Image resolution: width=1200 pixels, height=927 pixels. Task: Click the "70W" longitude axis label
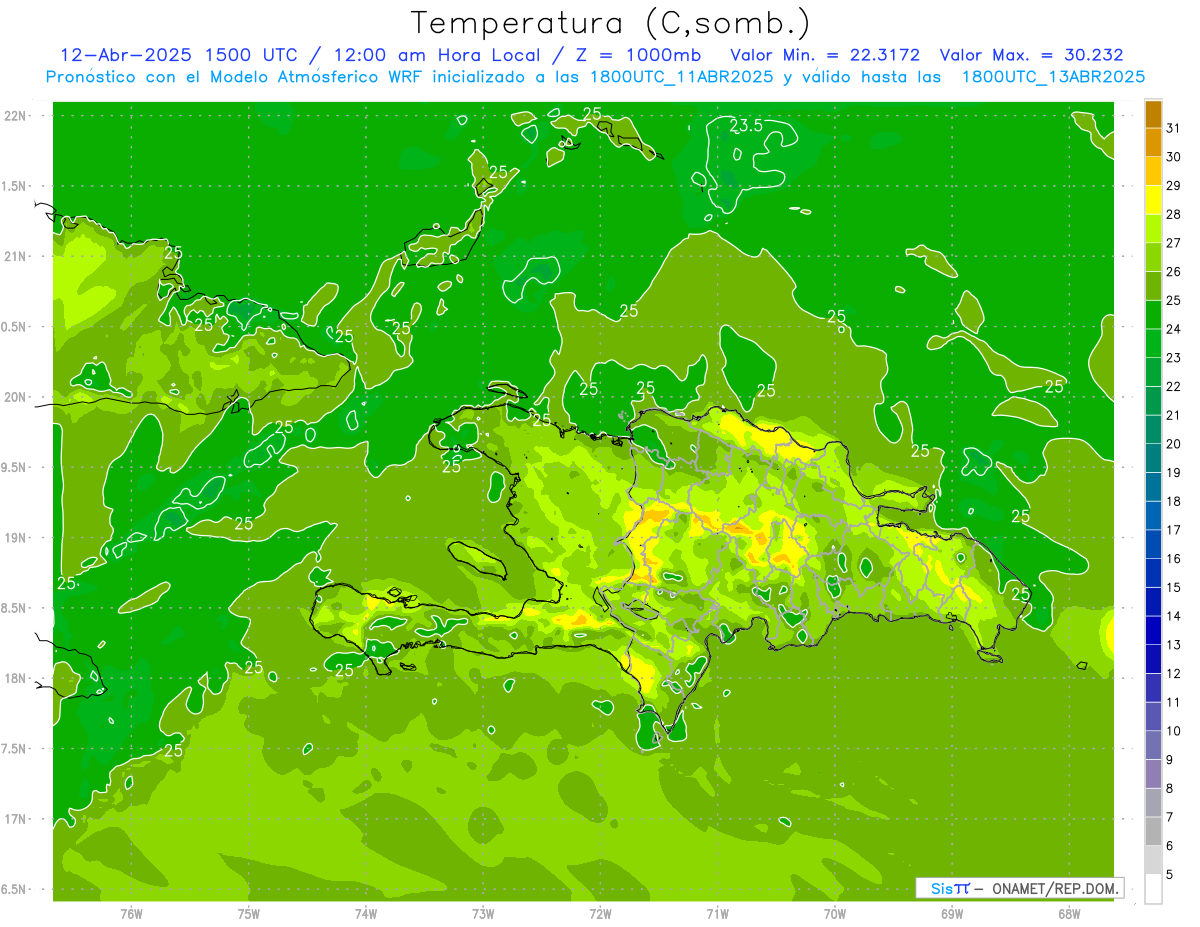click(x=835, y=913)
